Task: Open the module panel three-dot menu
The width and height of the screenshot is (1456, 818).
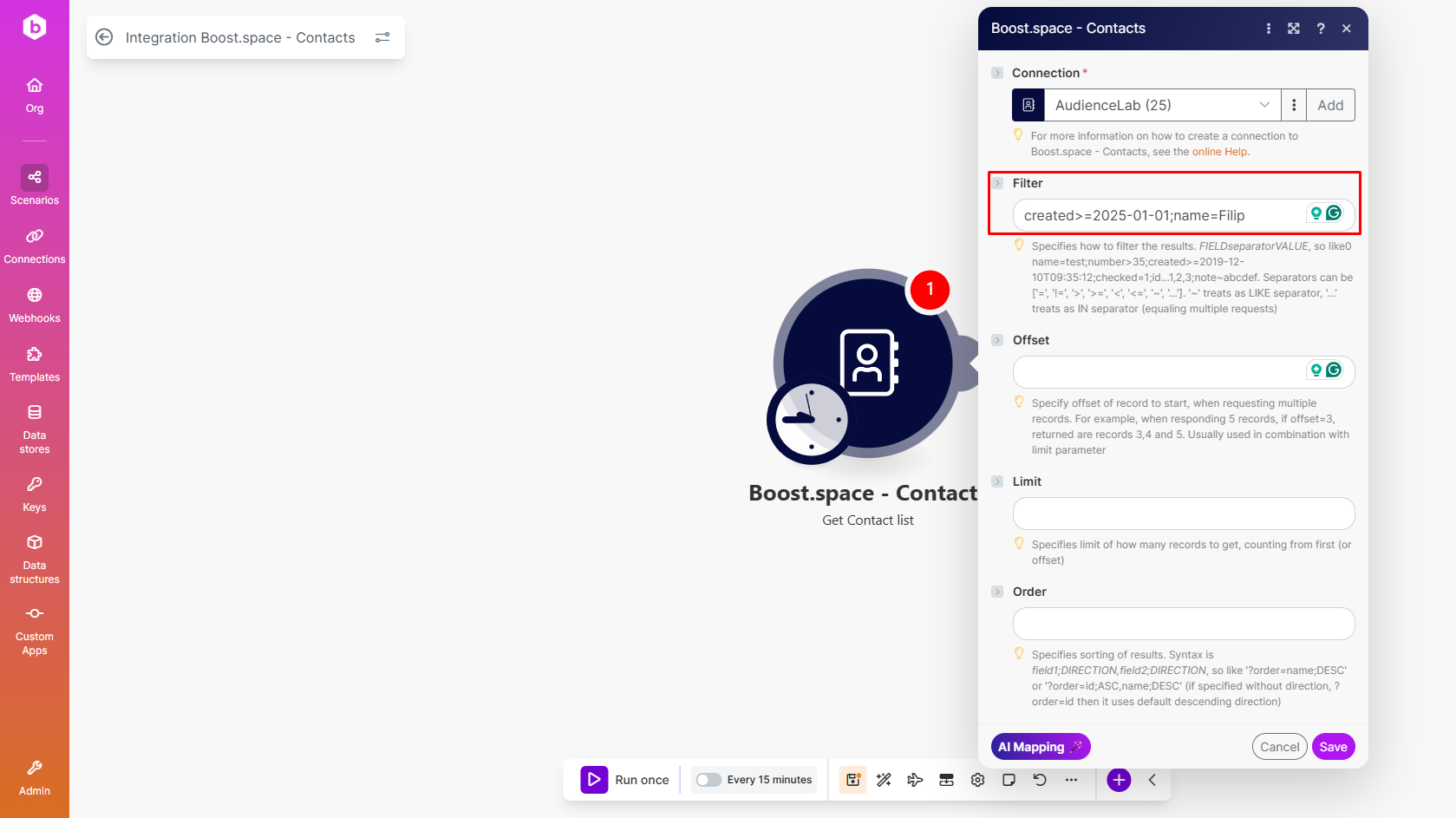Action: (x=1268, y=29)
